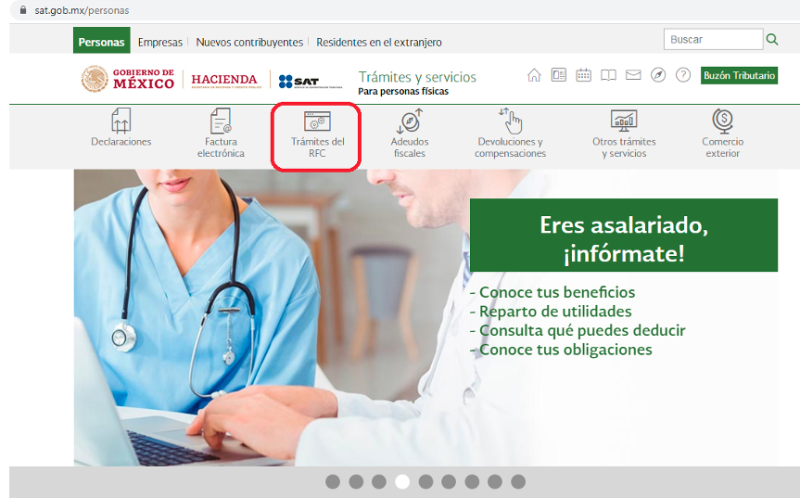Click the Buzón Tributario button

(739, 76)
